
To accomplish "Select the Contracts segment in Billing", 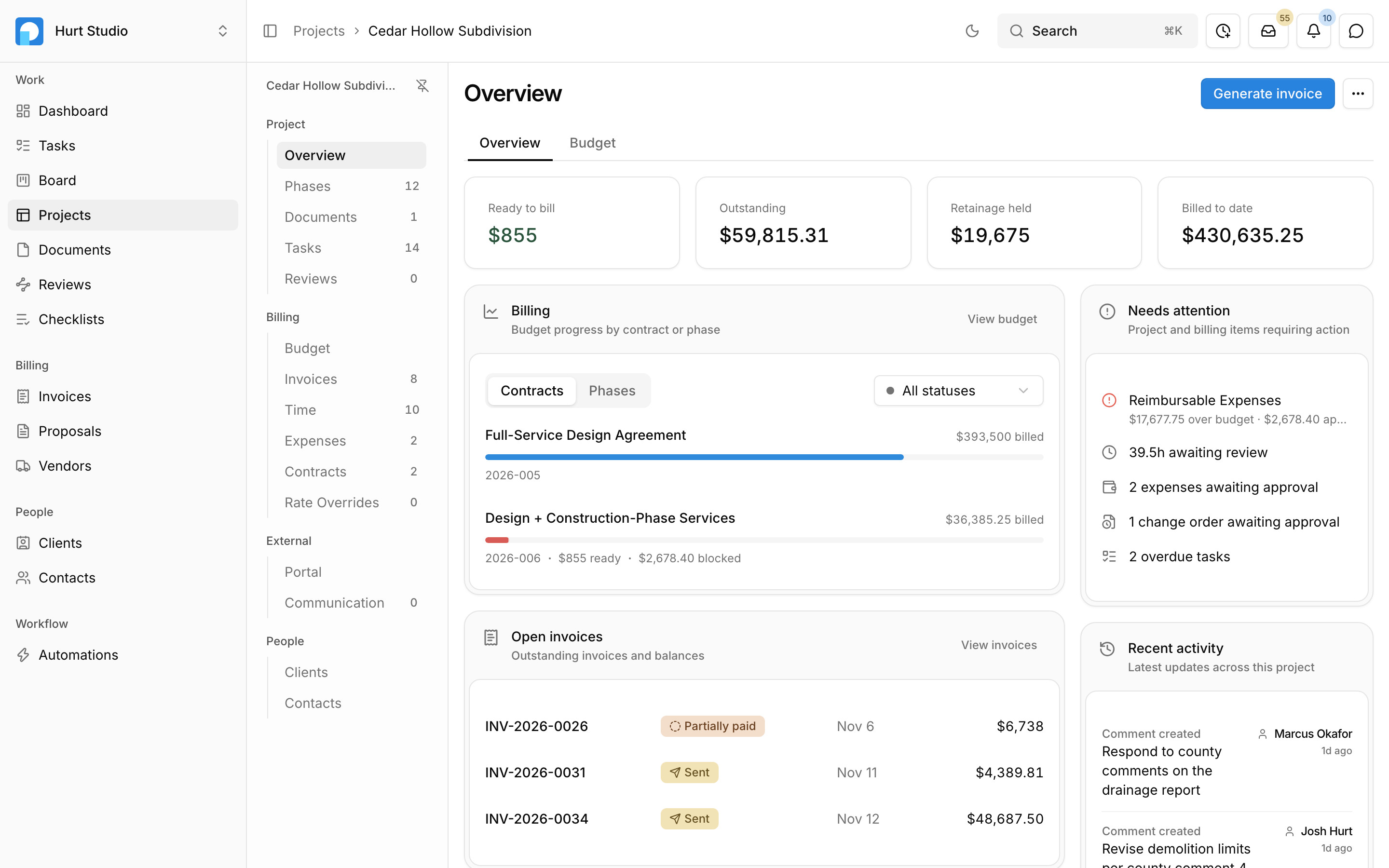I will click(x=532, y=391).
